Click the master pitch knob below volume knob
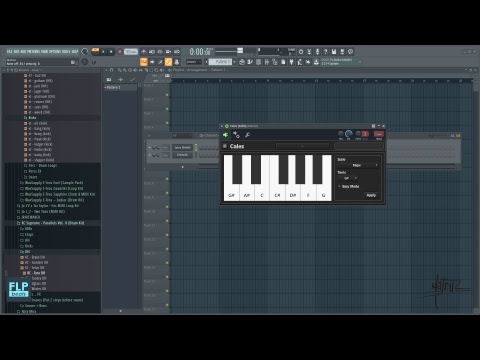This screenshot has width=480, height=360. (x=85, y=62)
